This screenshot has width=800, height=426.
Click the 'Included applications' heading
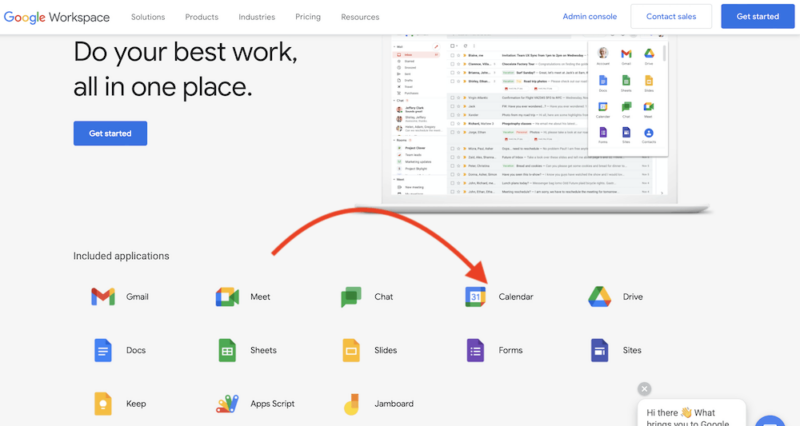pos(121,256)
